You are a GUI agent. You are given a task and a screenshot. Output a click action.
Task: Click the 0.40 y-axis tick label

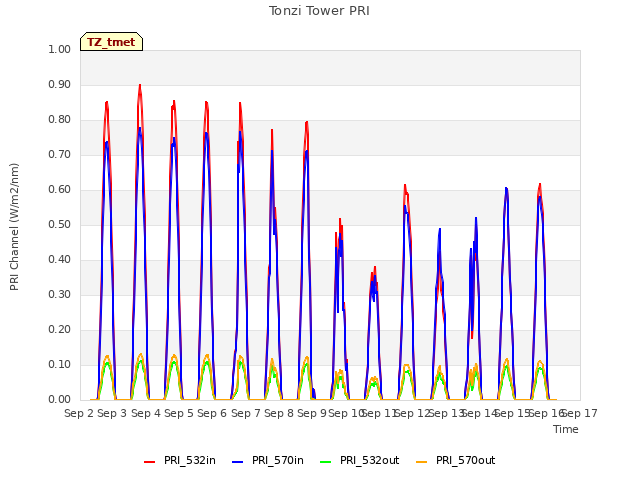(x=60, y=260)
